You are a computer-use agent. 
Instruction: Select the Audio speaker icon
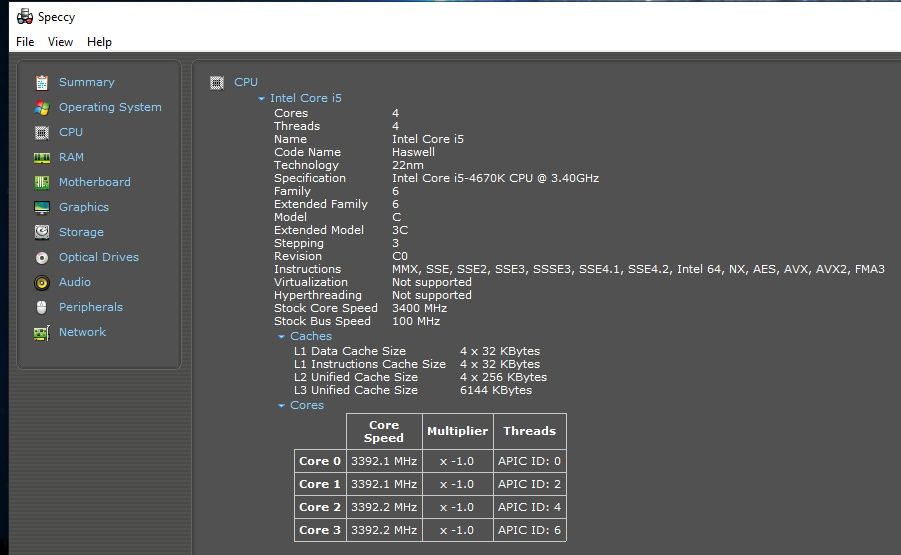click(x=42, y=283)
